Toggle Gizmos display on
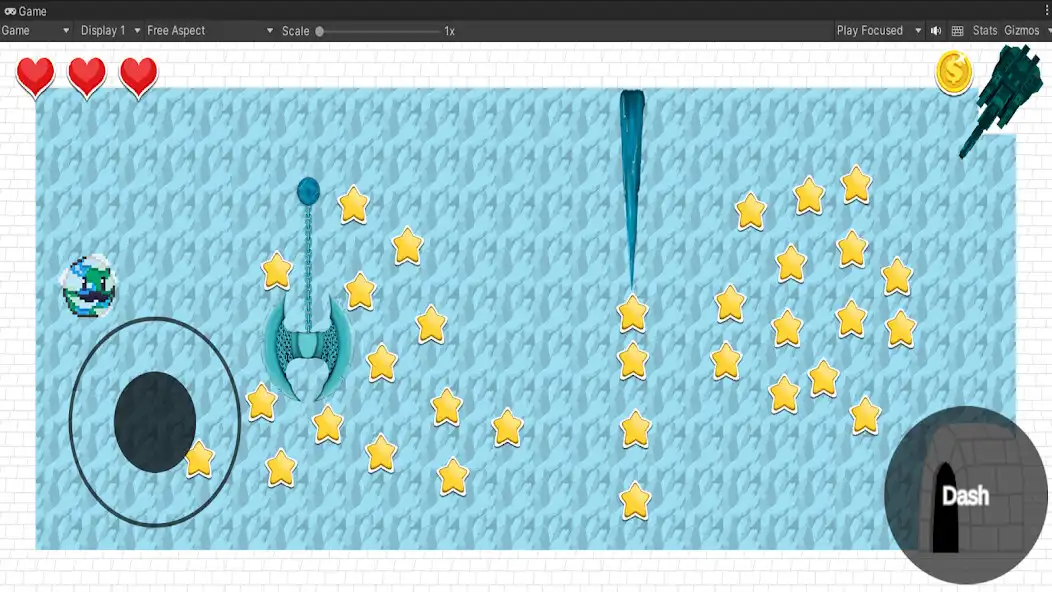The image size is (1052, 592). 1020,30
